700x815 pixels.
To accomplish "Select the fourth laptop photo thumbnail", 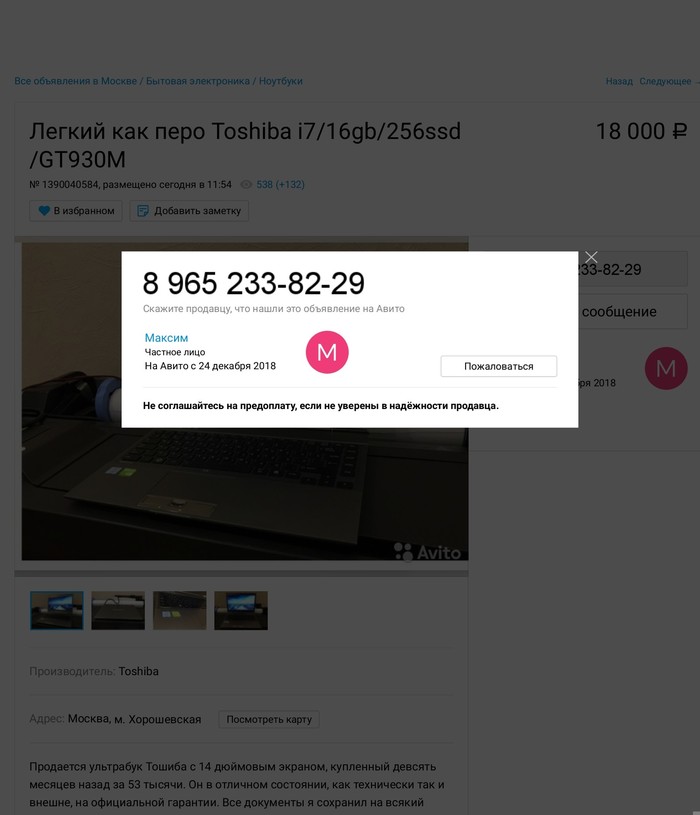I will pyautogui.click(x=241, y=611).
